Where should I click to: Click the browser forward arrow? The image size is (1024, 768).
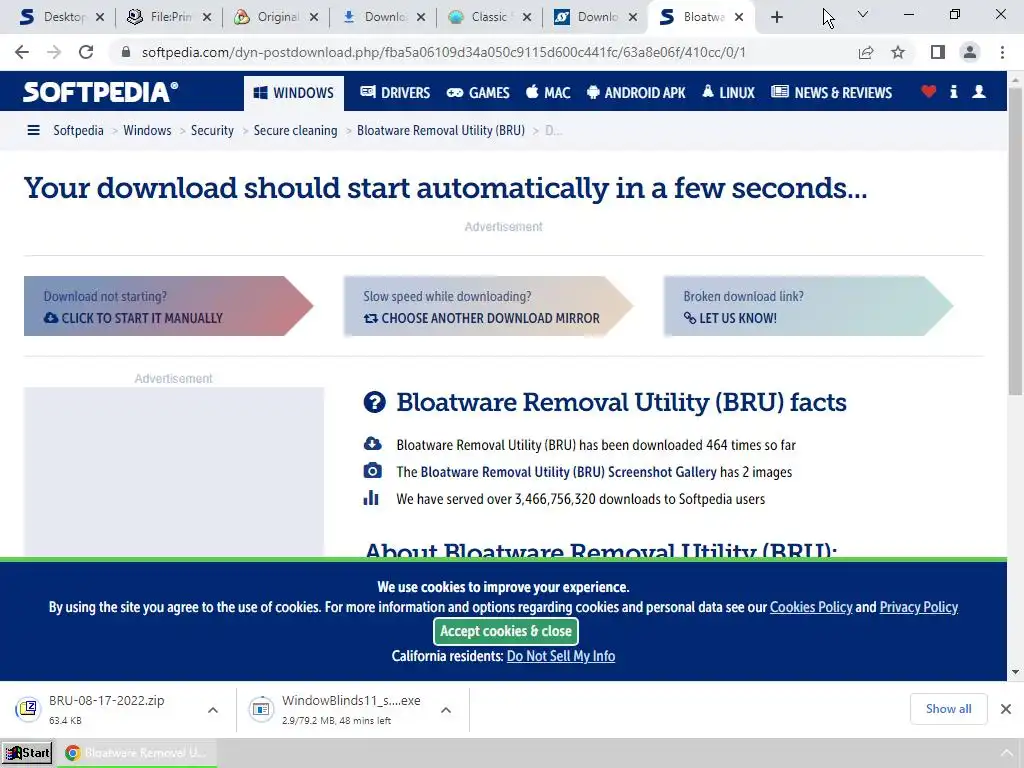tap(54, 52)
